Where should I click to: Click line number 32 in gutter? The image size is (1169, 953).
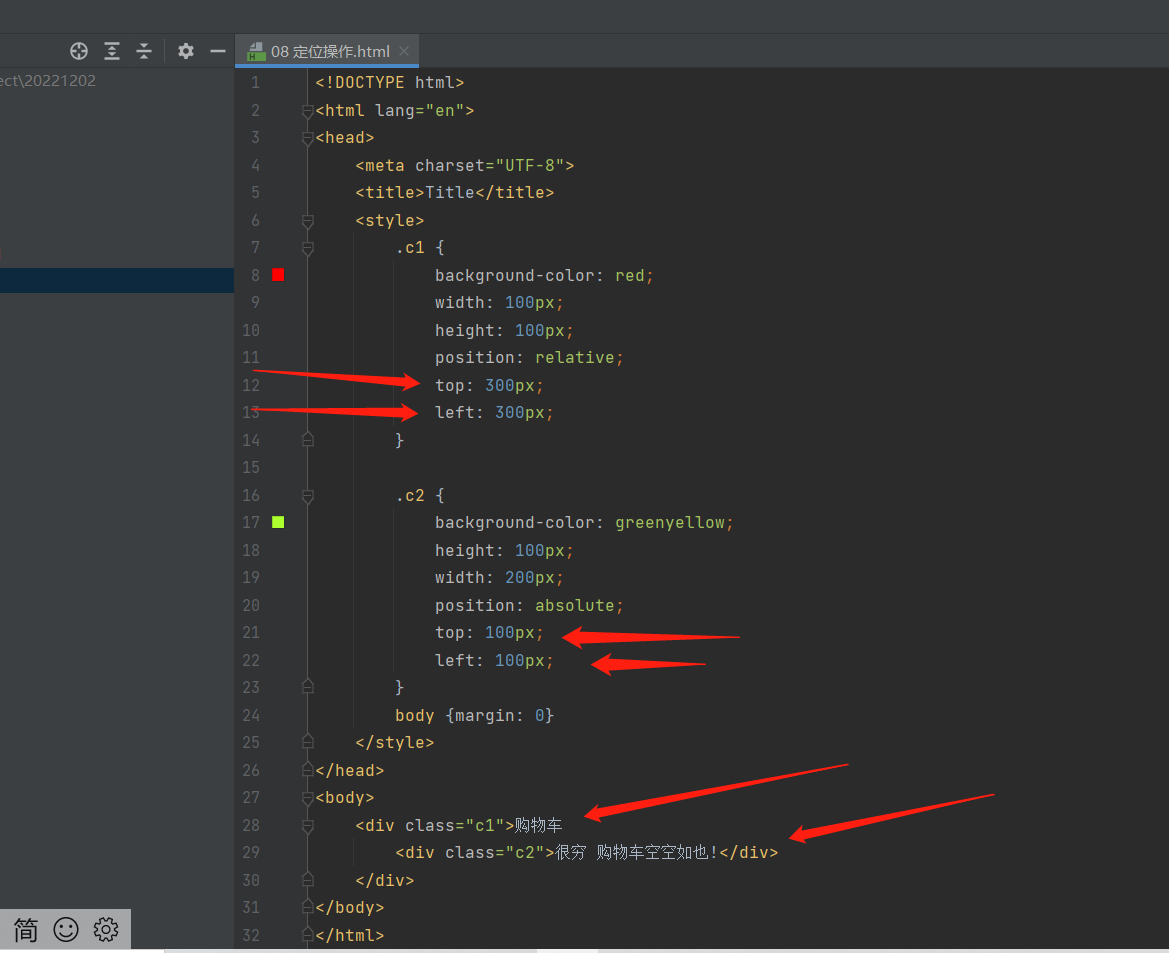pos(250,935)
